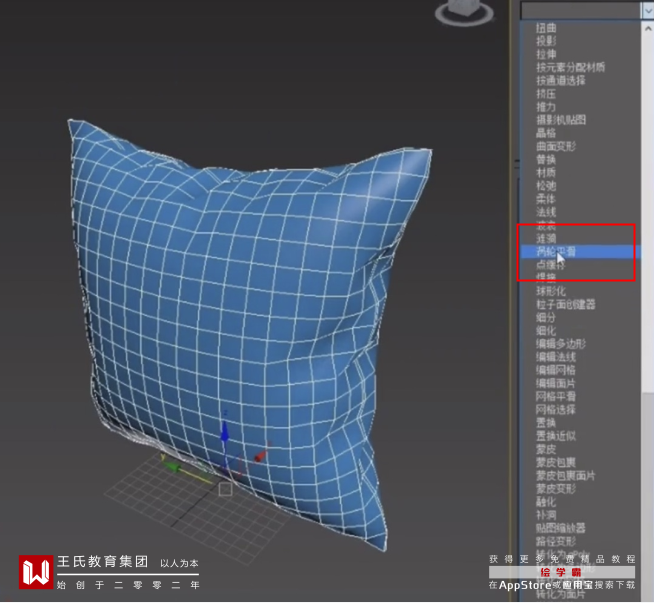Screen dimensions: 654x603
Task: Add the 编辑法线 modifier
Action: [556, 357]
